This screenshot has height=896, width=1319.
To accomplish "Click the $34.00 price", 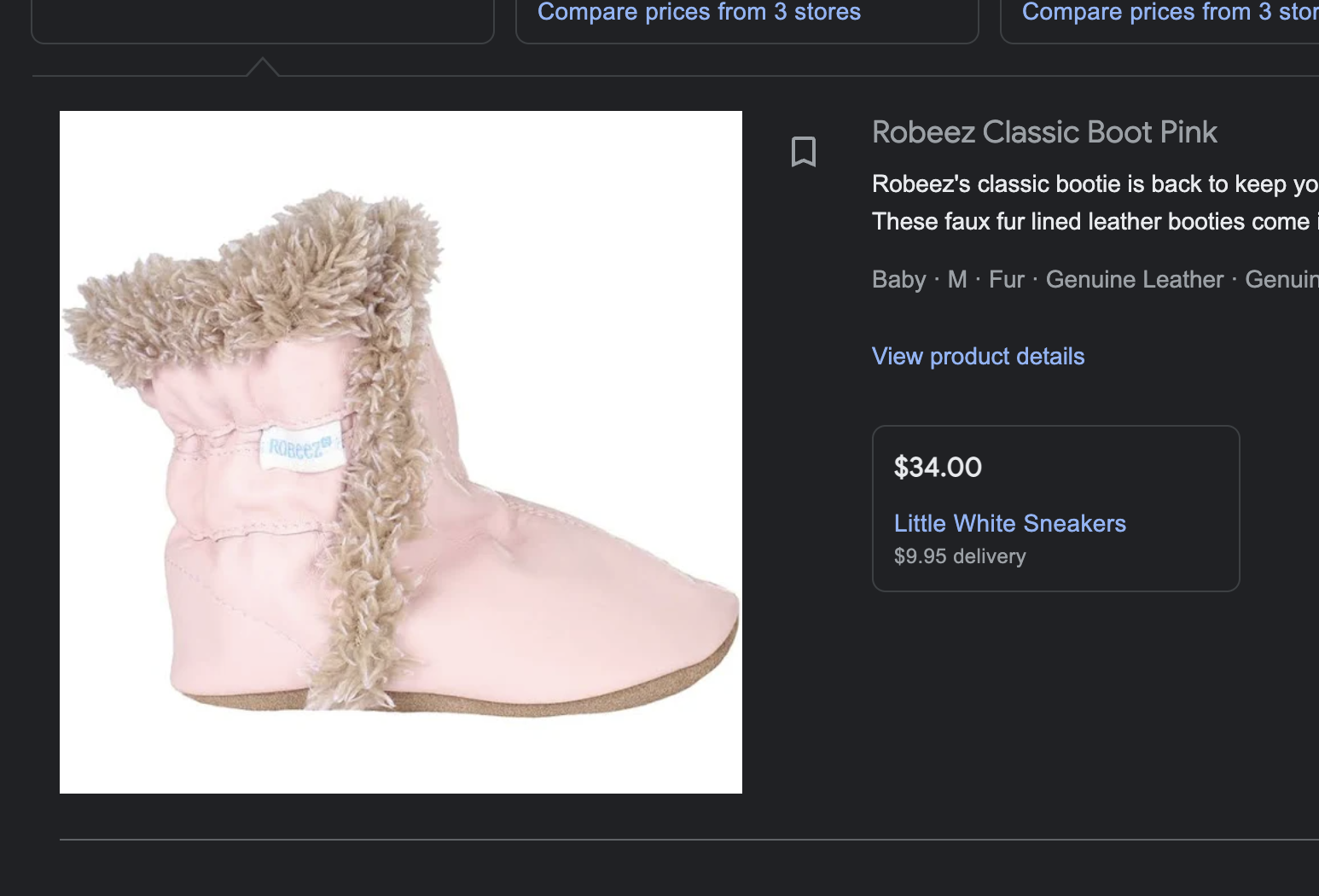I will (x=938, y=467).
